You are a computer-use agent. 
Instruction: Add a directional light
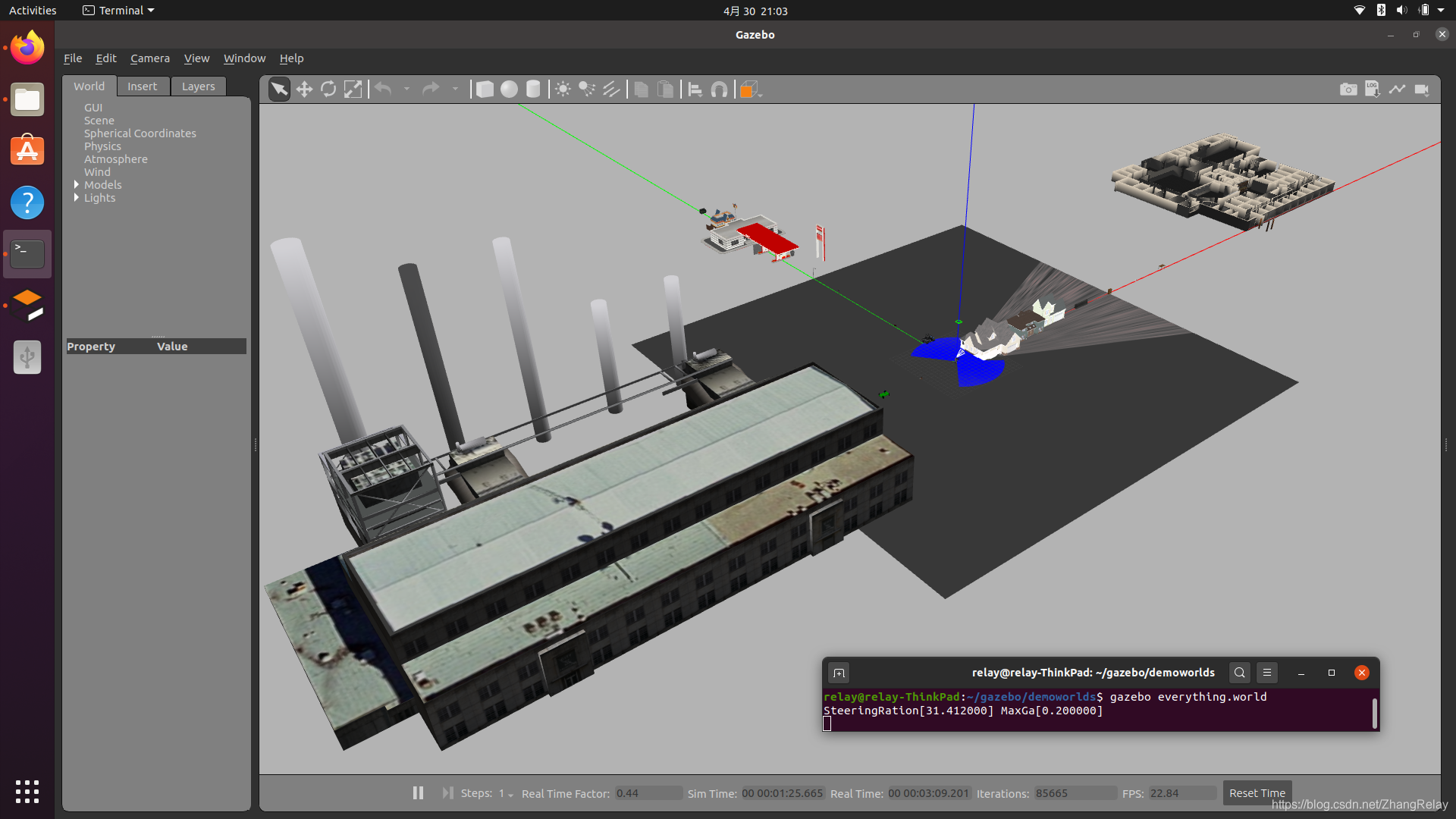[x=611, y=89]
